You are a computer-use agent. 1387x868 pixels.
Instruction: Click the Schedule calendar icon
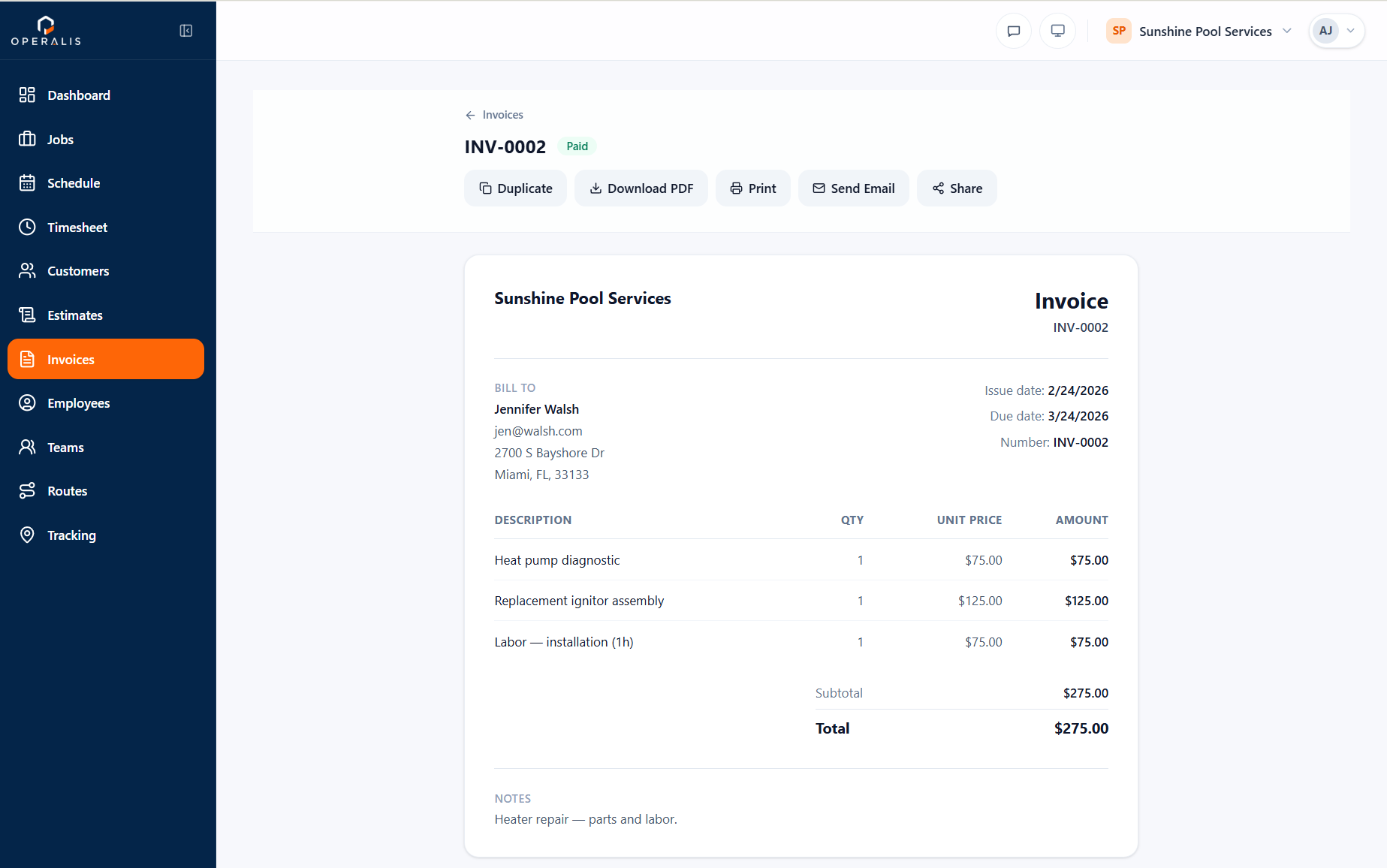(27, 182)
